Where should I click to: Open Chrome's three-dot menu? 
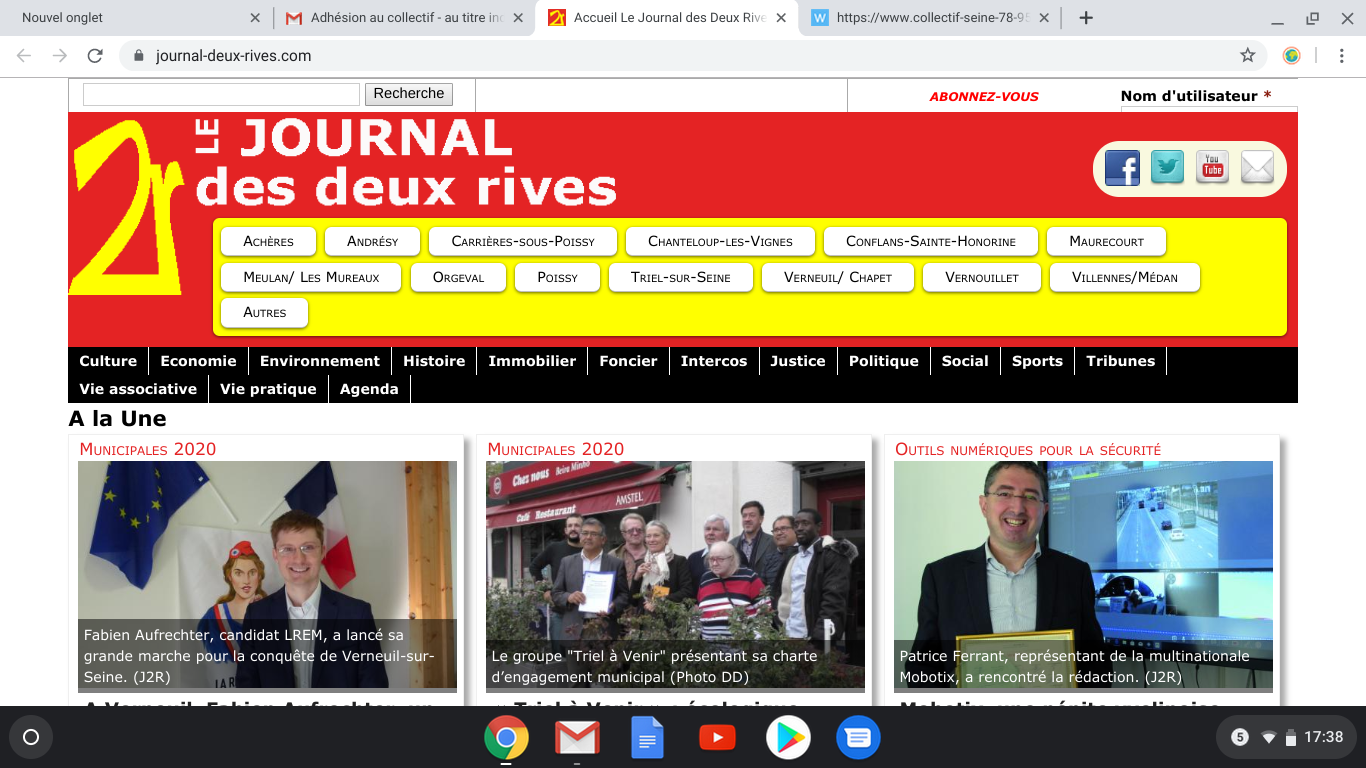click(x=1341, y=56)
